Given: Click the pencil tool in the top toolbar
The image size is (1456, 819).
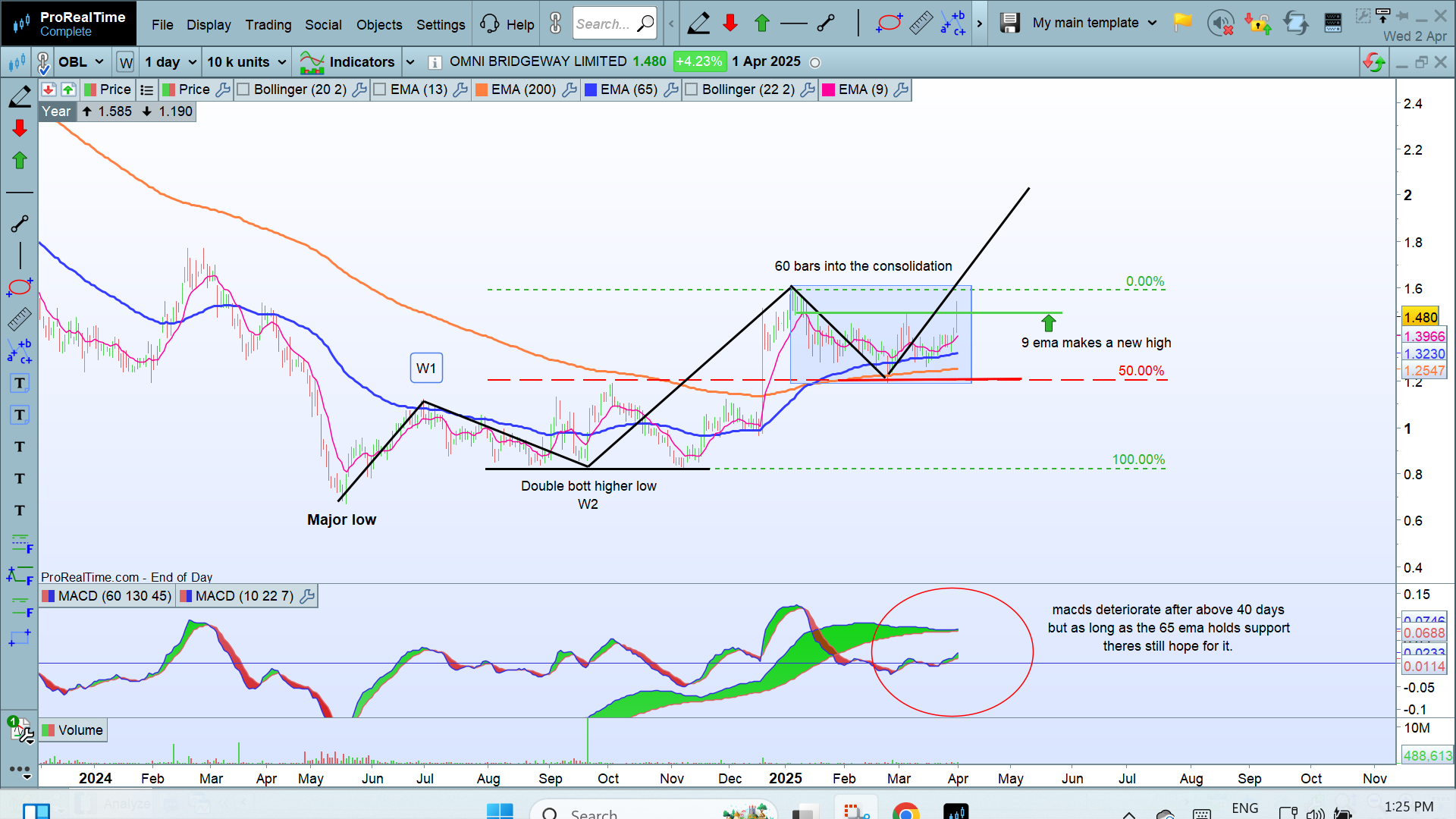Looking at the screenshot, I should [x=698, y=24].
